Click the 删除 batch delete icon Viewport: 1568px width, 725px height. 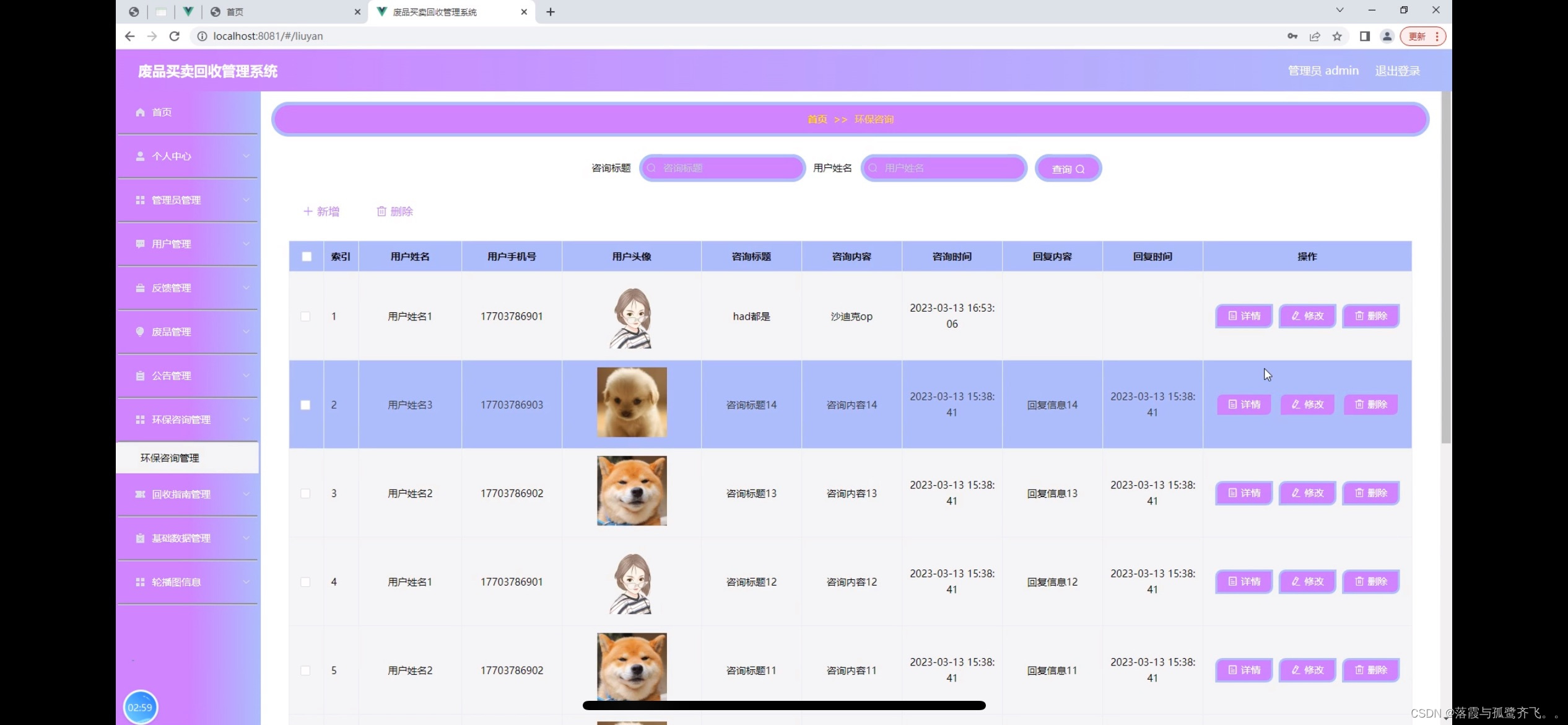(x=396, y=211)
